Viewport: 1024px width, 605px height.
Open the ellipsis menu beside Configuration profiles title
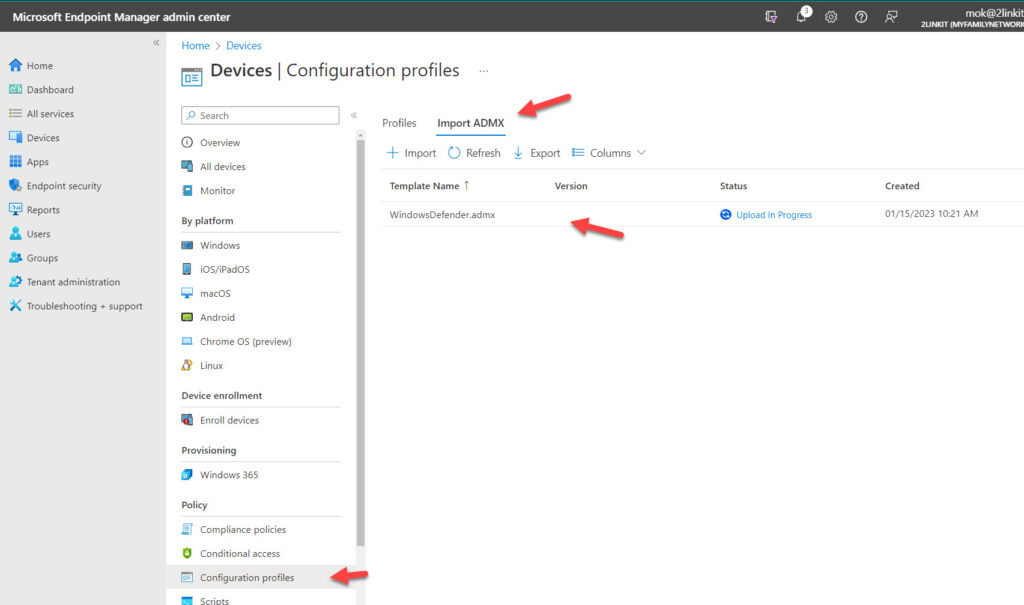(483, 71)
